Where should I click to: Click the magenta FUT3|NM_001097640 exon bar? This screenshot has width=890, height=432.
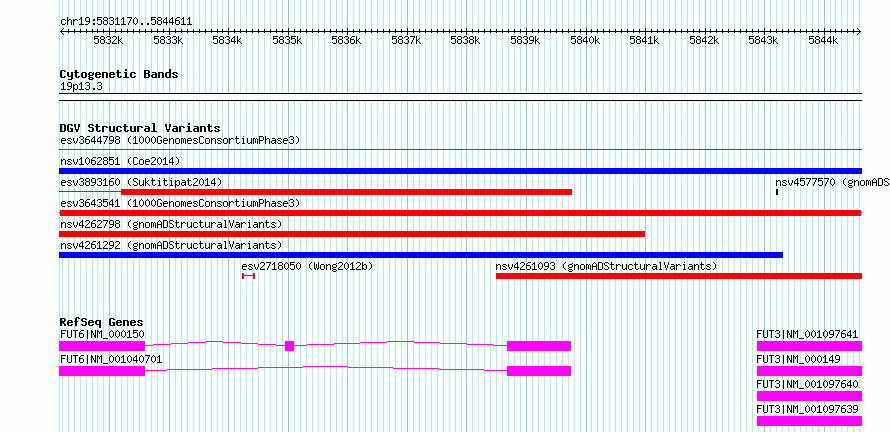[809, 396]
